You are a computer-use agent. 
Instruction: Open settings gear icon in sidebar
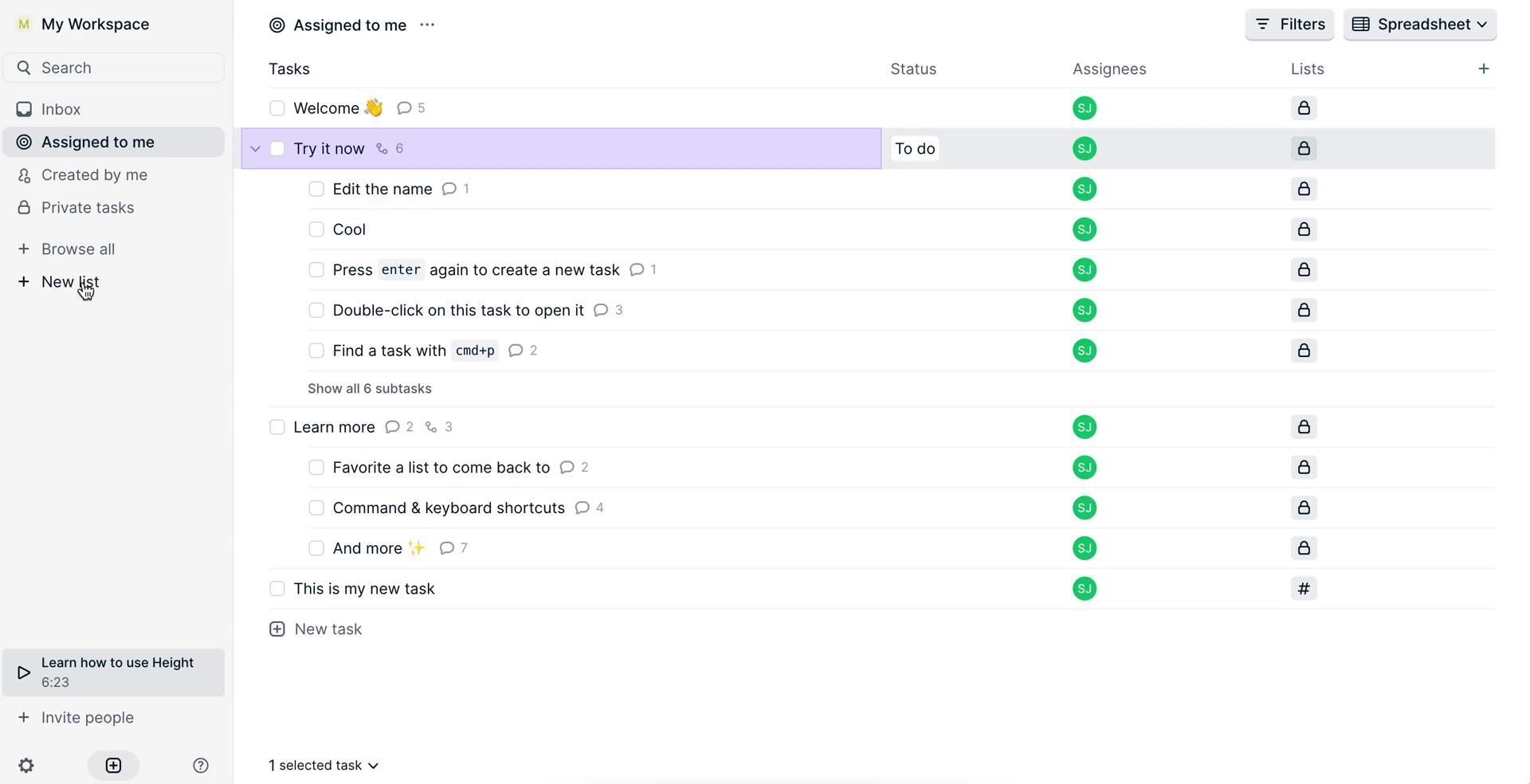click(x=26, y=766)
